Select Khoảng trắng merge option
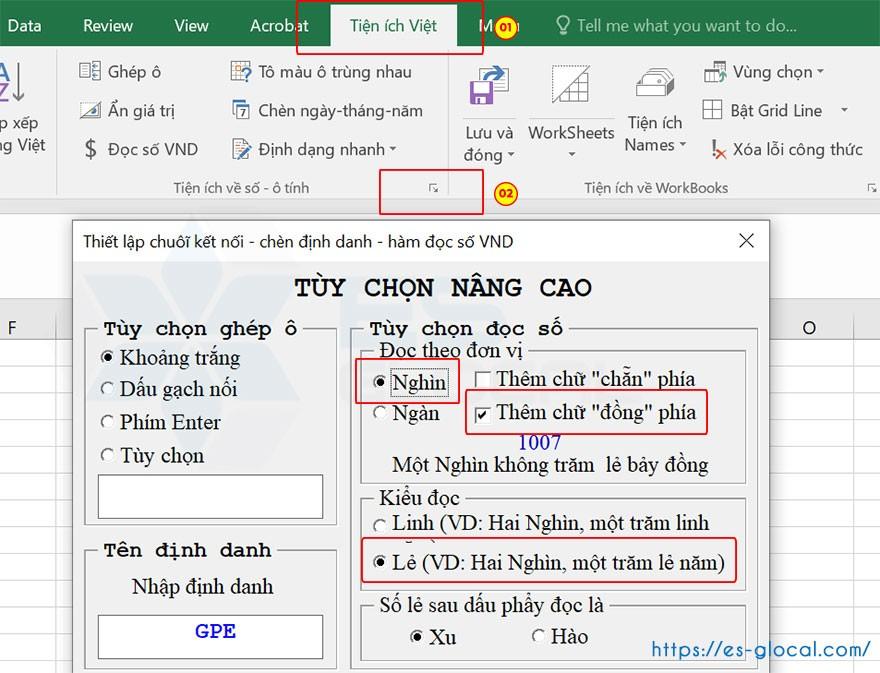 click(107, 358)
